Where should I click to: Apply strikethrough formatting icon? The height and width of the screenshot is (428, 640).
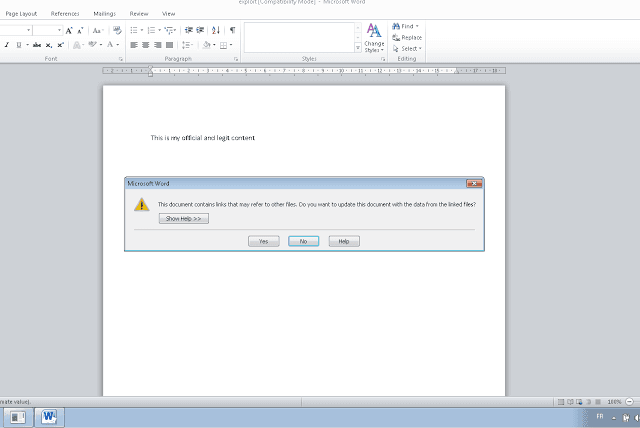[x=37, y=45]
